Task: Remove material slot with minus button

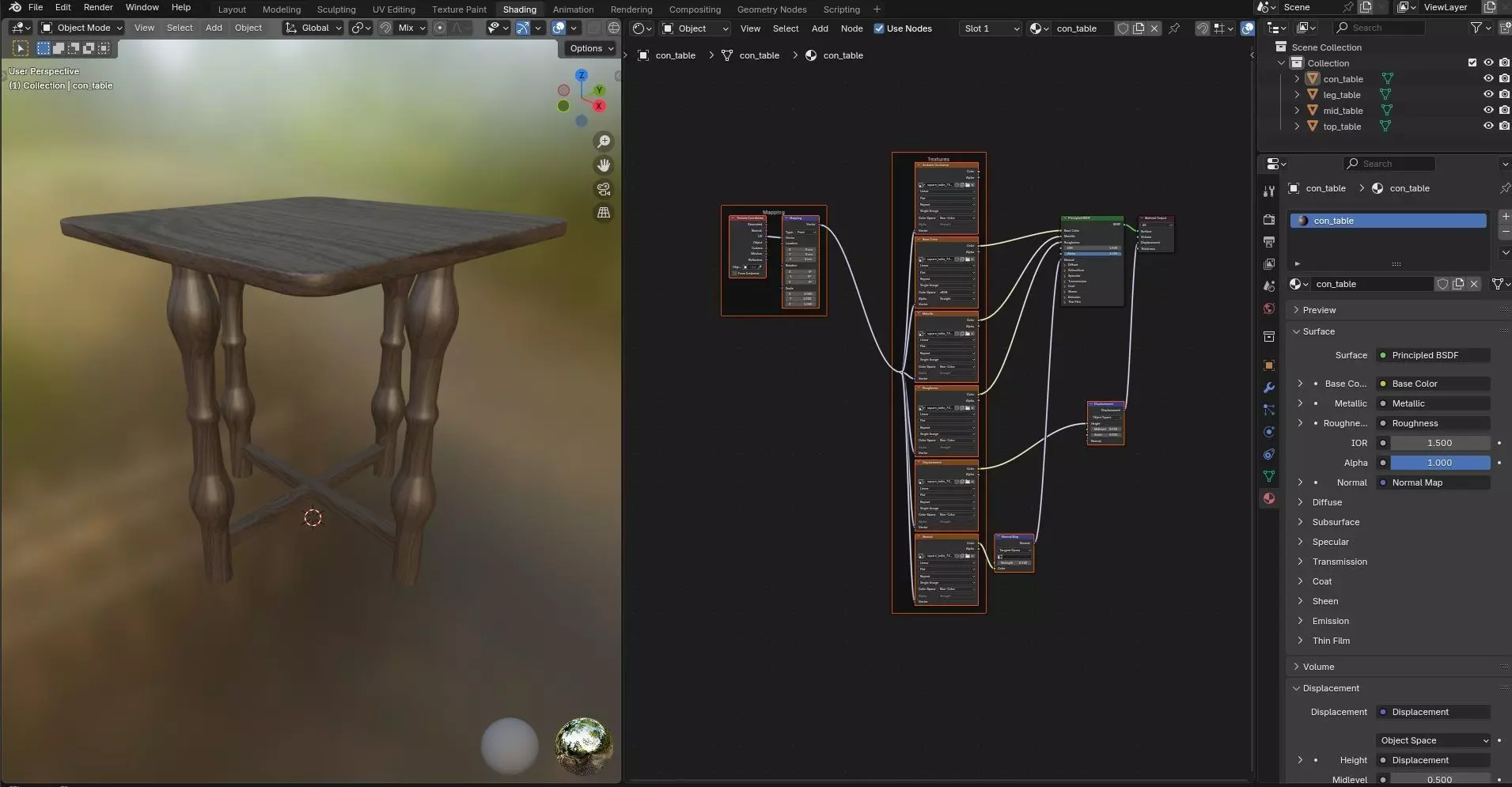Action: [x=1505, y=232]
